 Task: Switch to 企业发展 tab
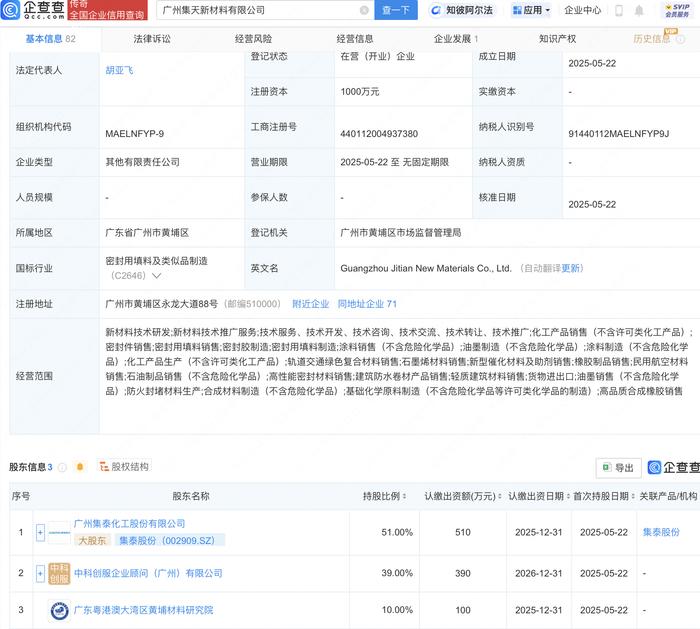pyautogui.click(x=456, y=39)
